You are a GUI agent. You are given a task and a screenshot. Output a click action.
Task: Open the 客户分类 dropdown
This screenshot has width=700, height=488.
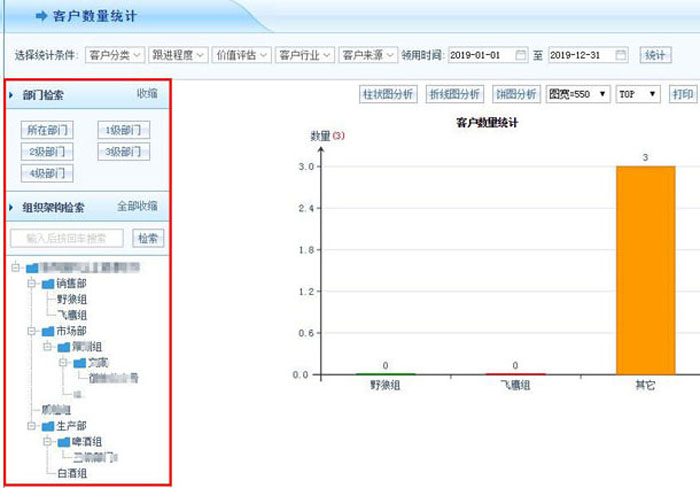tap(115, 55)
